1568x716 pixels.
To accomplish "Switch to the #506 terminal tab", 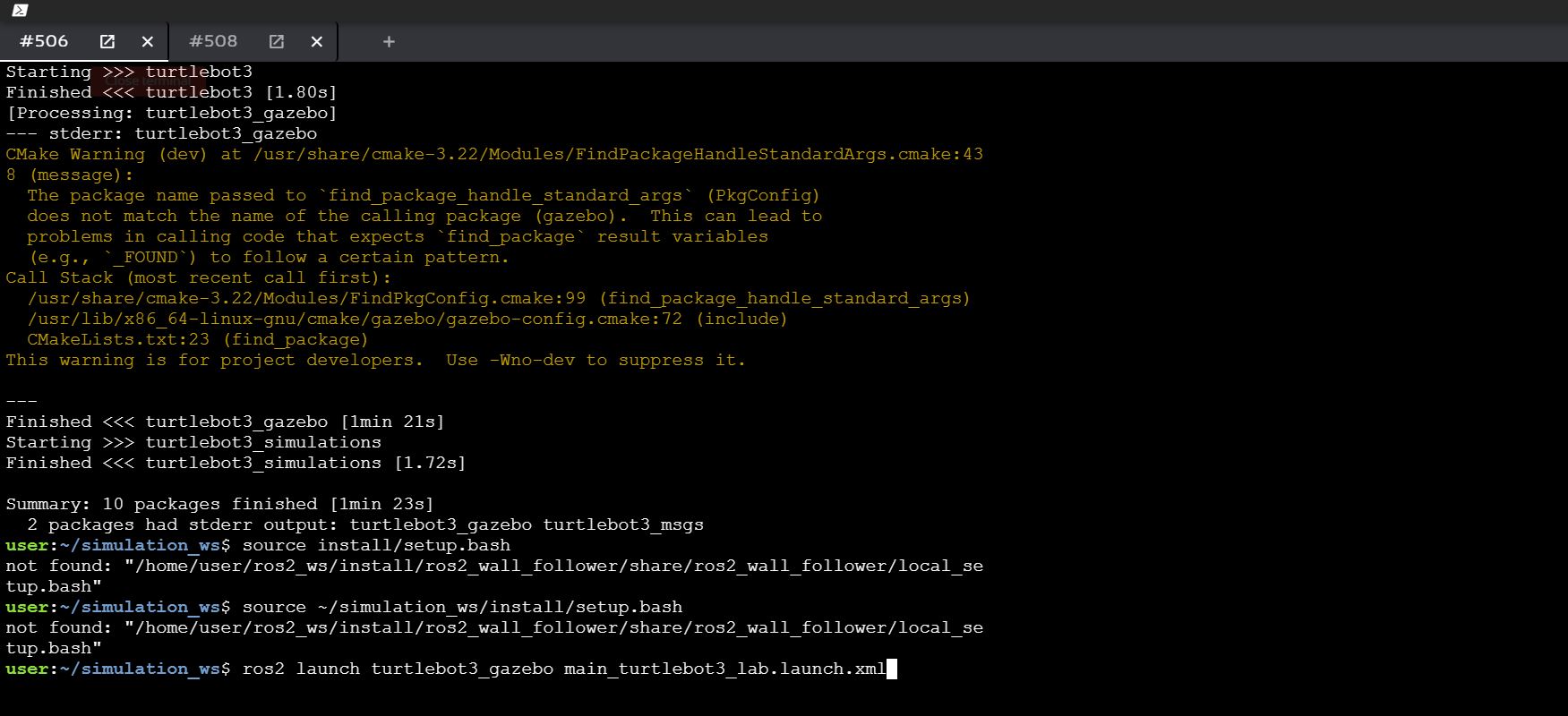I will pyautogui.click(x=44, y=41).
